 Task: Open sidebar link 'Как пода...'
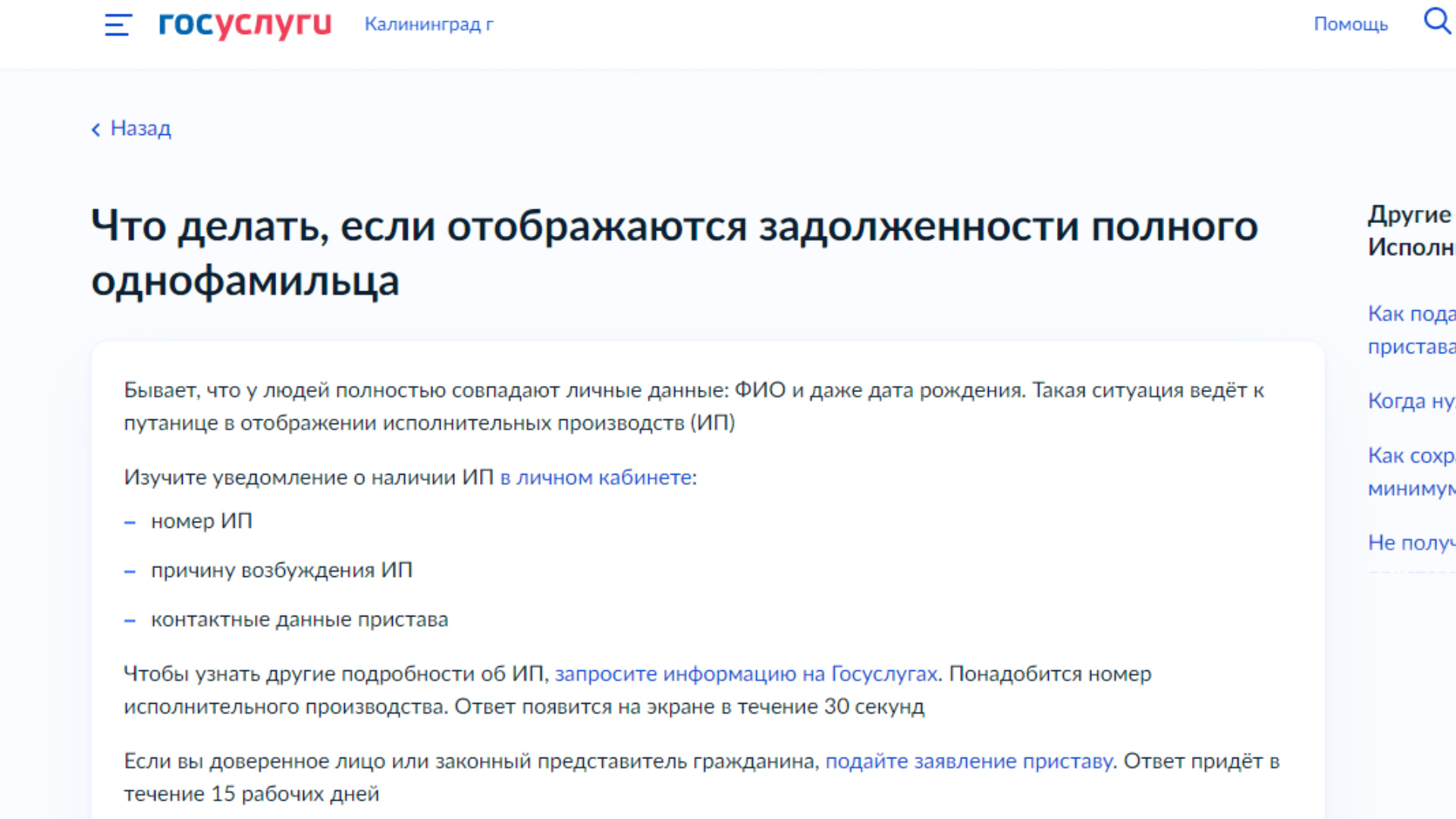pyautogui.click(x=1411, y=330)
